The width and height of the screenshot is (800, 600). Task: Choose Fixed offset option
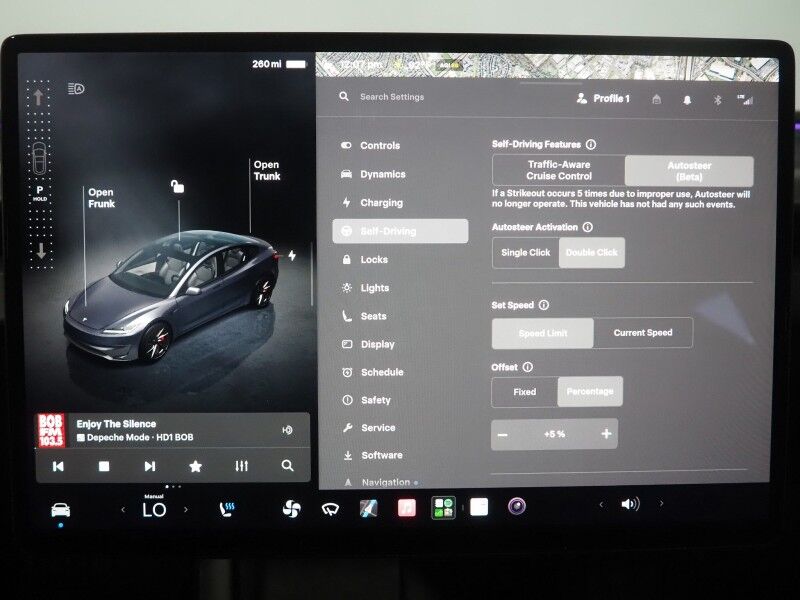coord(525,392)
